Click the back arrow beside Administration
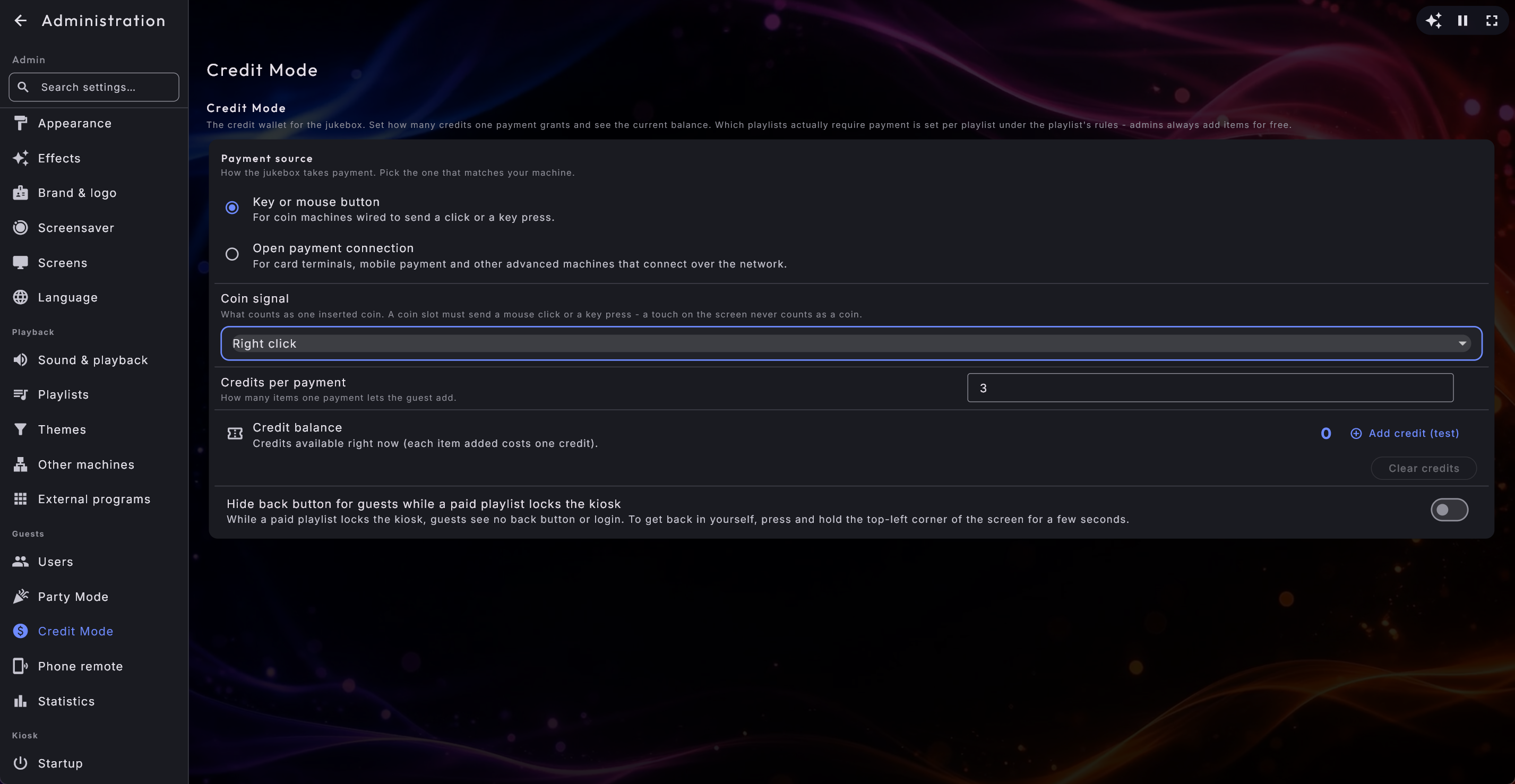 (x=21, y=21)
